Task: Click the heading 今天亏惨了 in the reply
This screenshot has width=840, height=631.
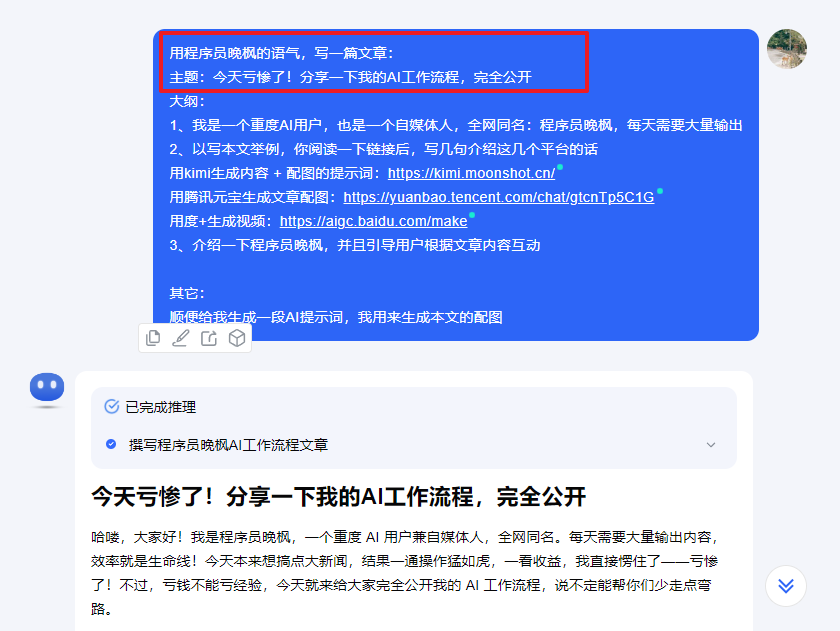Action: tap(339, 497)
